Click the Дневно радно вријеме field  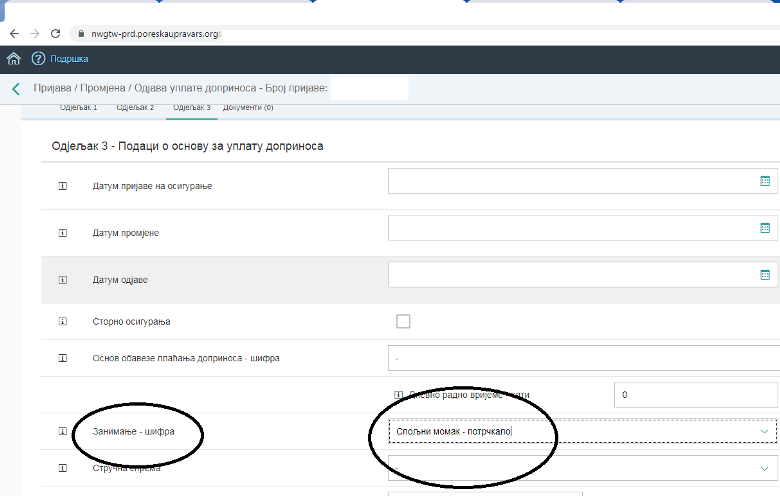tap(695, 395)
